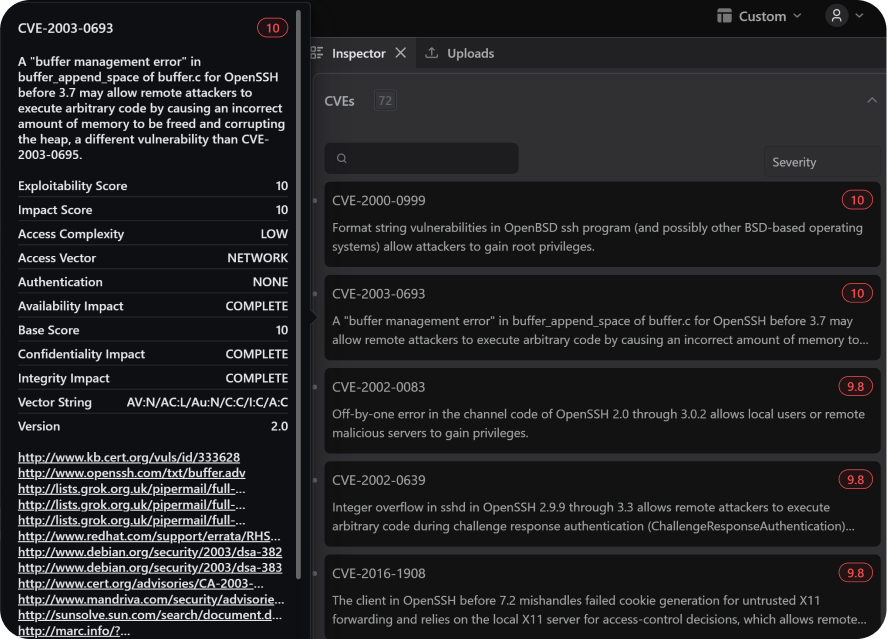Select the CVE-2000-0999 card
This screenshot has height=639, width=887.
pyautogui.click(x=602, y=224)
